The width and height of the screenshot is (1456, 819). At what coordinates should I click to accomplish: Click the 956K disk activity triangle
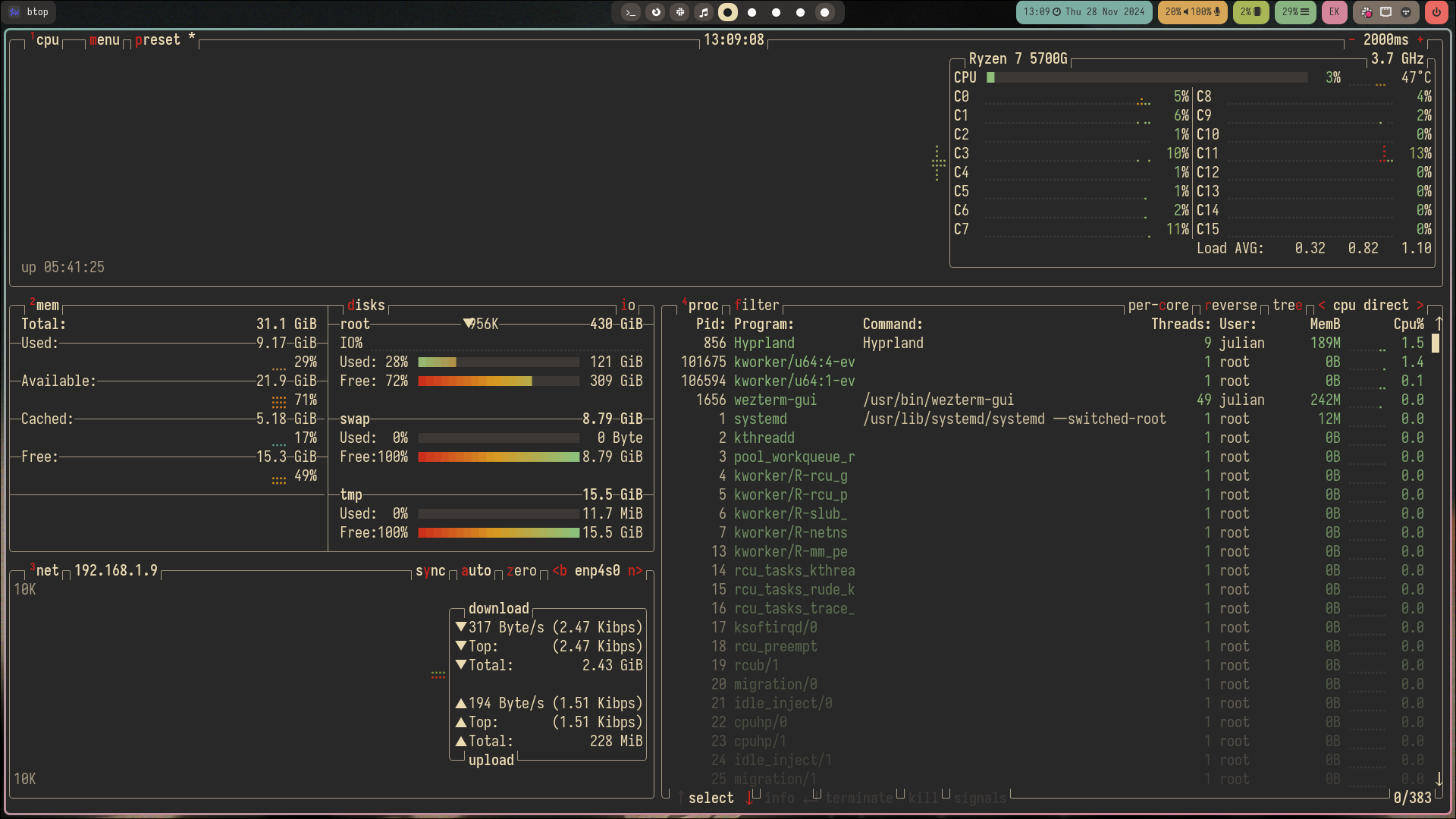pyautogui.click(x=469, y=324)
